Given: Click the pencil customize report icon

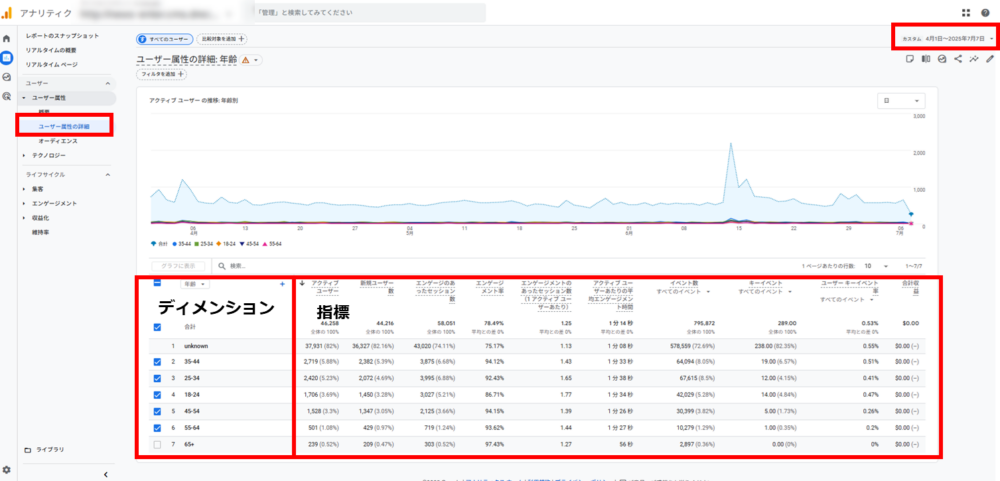Looking at the screenshot, I should 990,59.
